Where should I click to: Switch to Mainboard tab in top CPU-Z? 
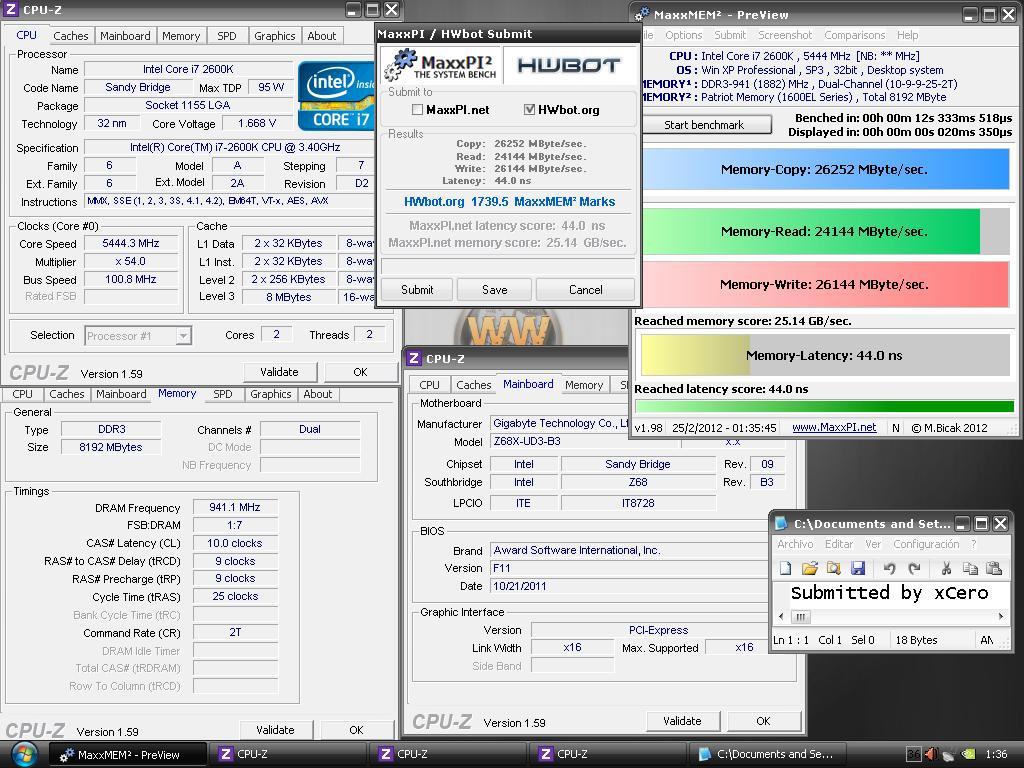click(125, 36)
